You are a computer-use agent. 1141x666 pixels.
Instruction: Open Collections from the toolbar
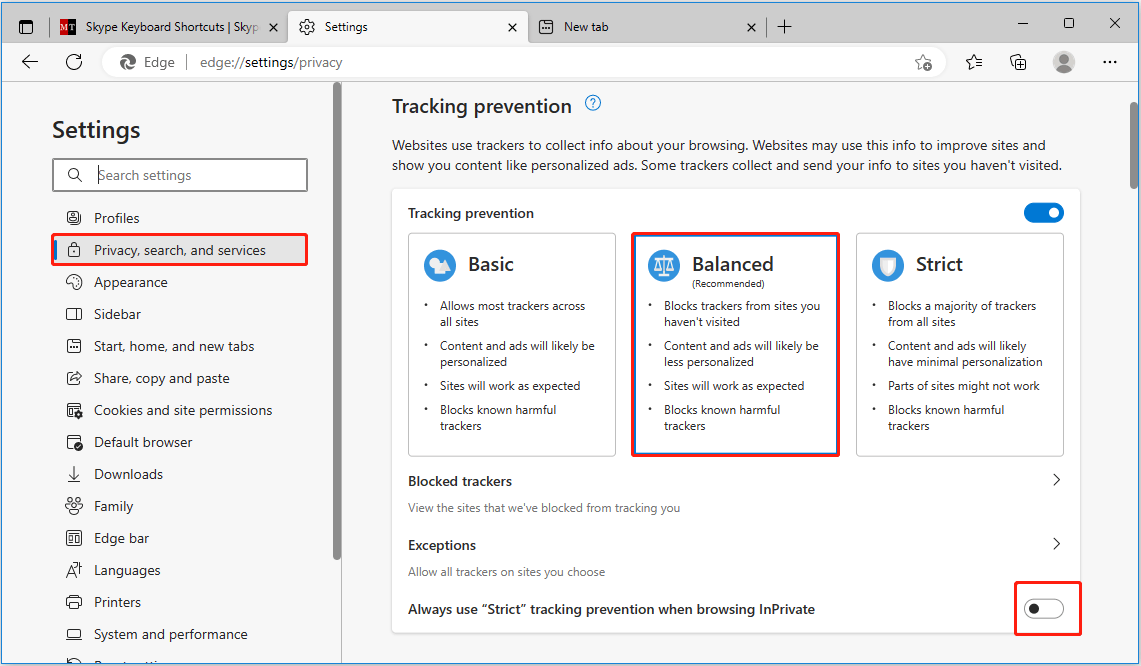tap(1018, 62)
